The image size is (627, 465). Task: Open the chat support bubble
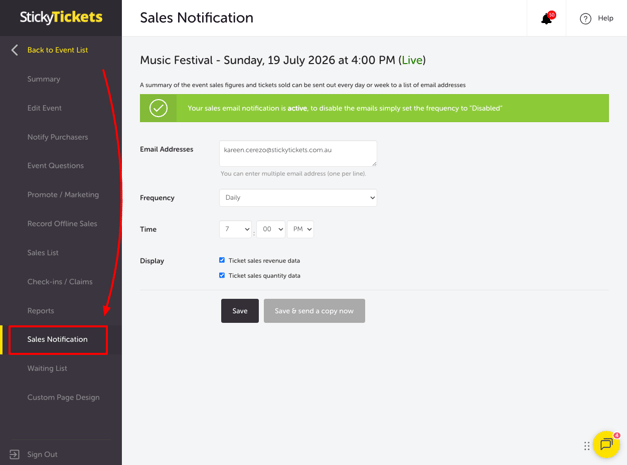[x=606, y=444]
